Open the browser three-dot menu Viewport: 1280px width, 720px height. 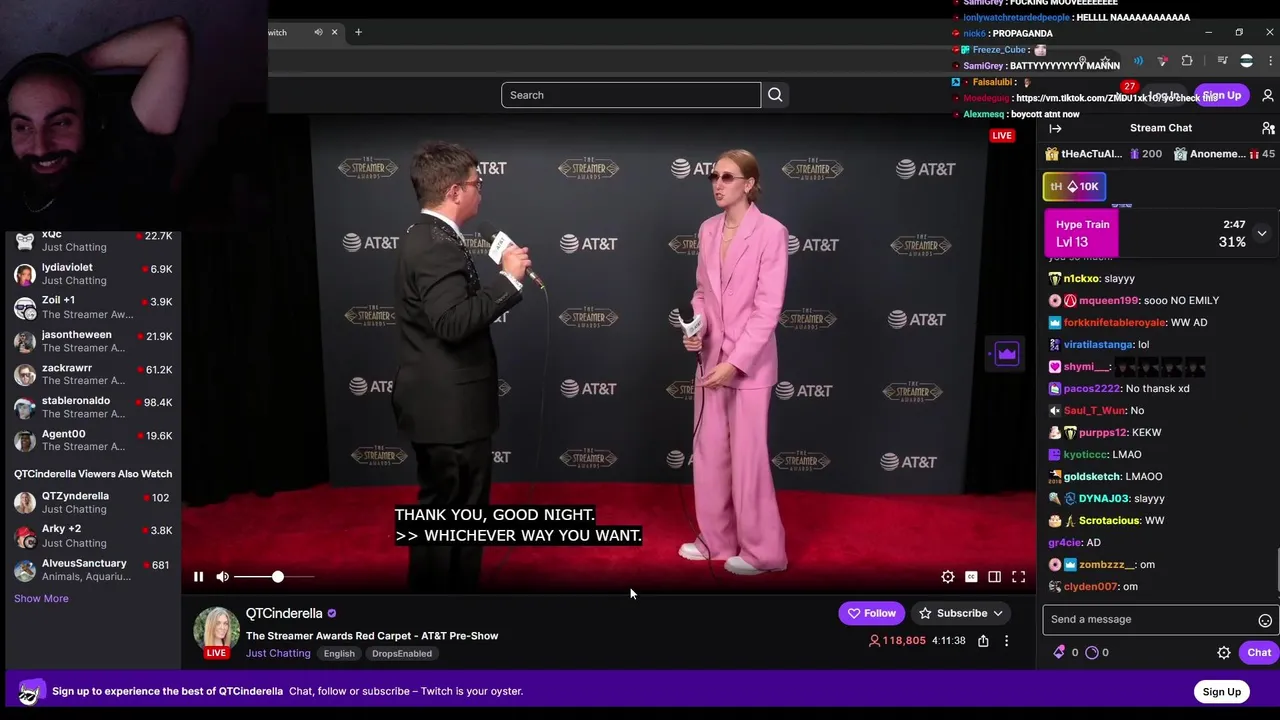coord(1269,61)
